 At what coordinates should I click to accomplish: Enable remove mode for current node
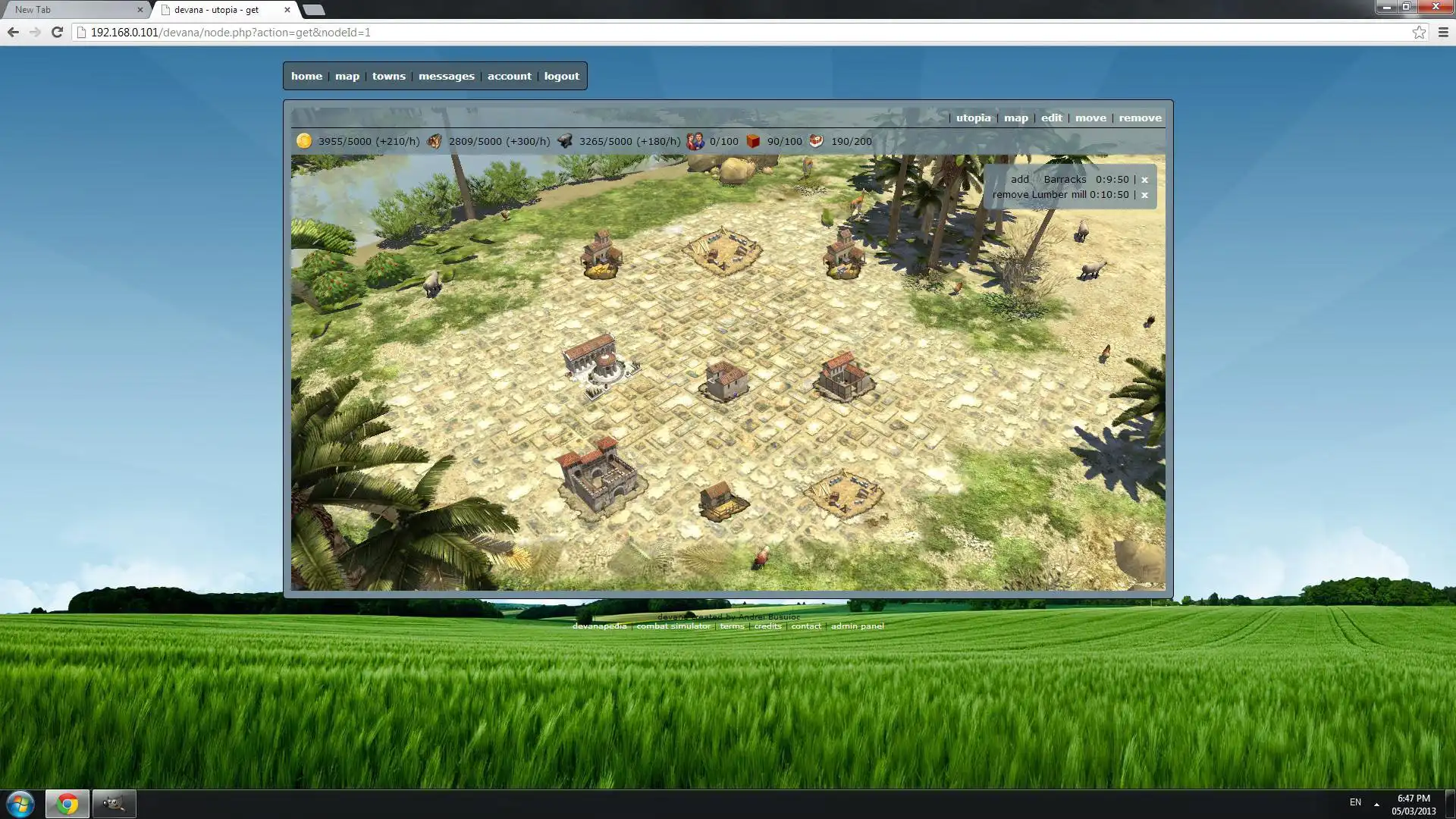point(1140,117)
